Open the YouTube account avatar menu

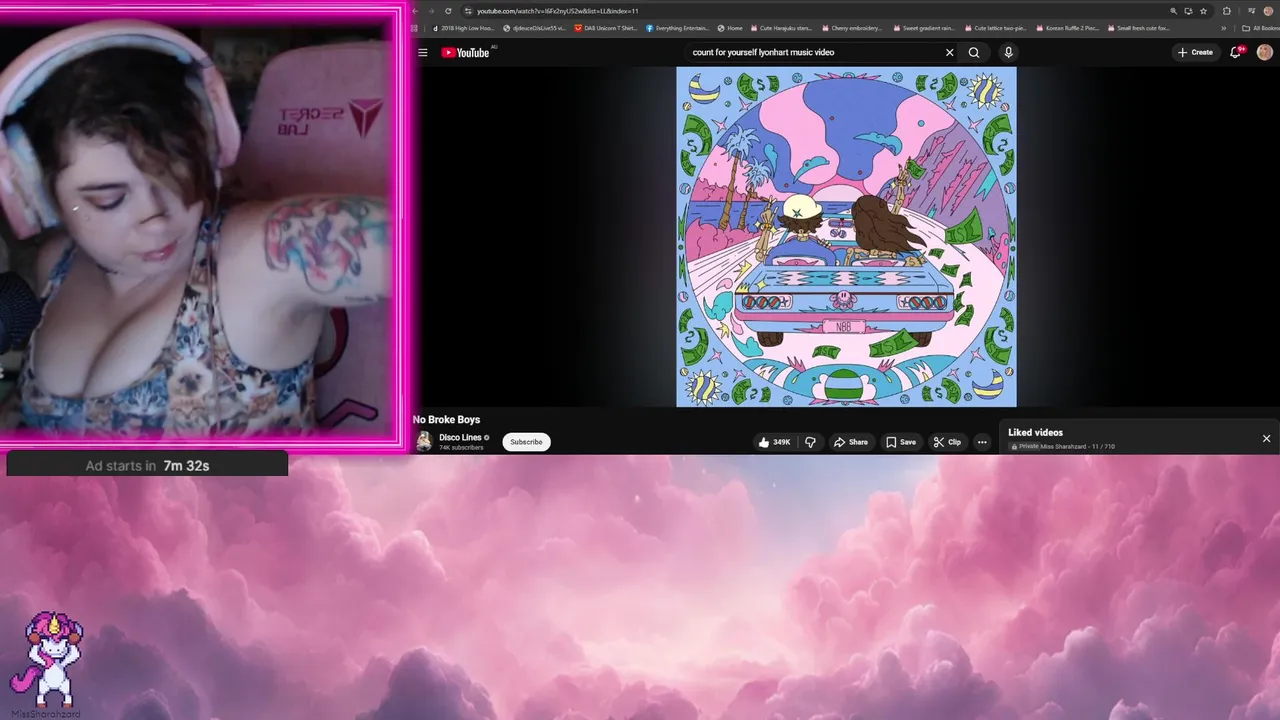click(x=1265, y=52)
